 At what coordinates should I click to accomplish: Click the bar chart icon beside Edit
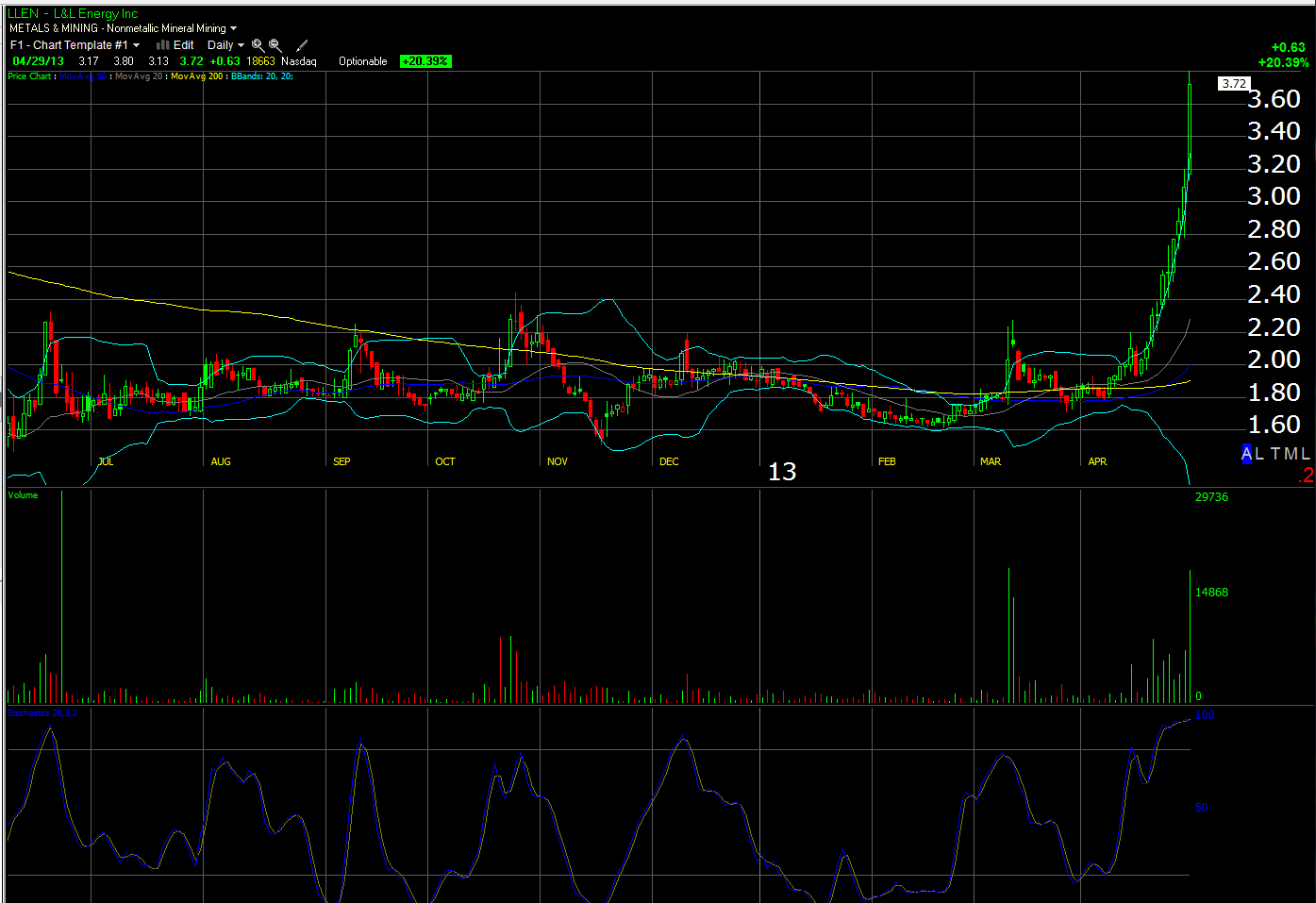[x=162, y=44]
